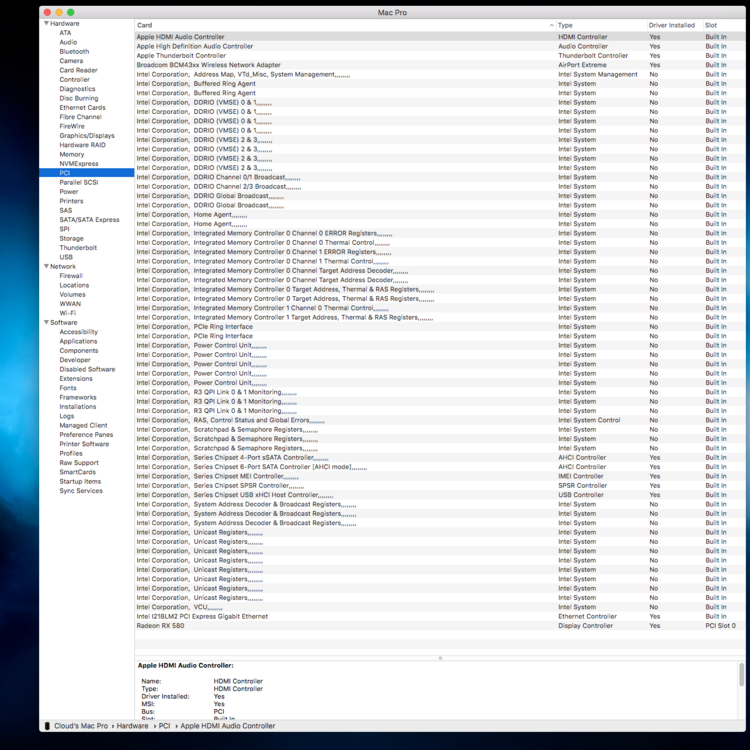The image size is (750, 750).
Task: Open Applications under Software
Action: [78, 341]
